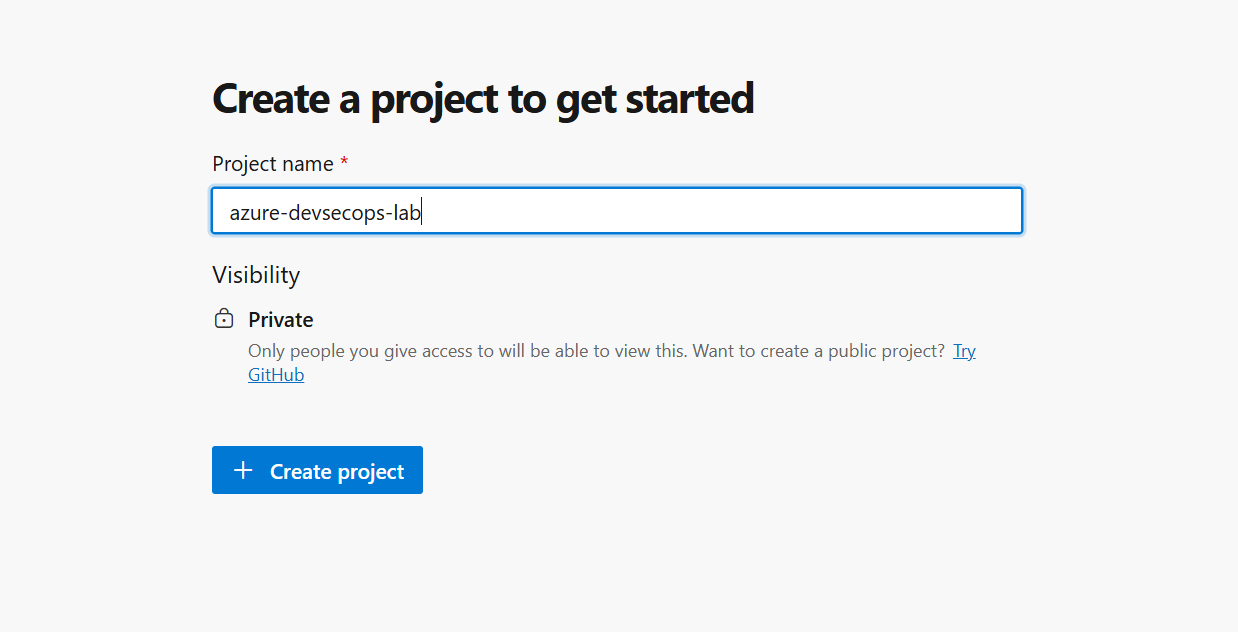
Task: Open the Try GitHub link
Action: pos(964,351)
